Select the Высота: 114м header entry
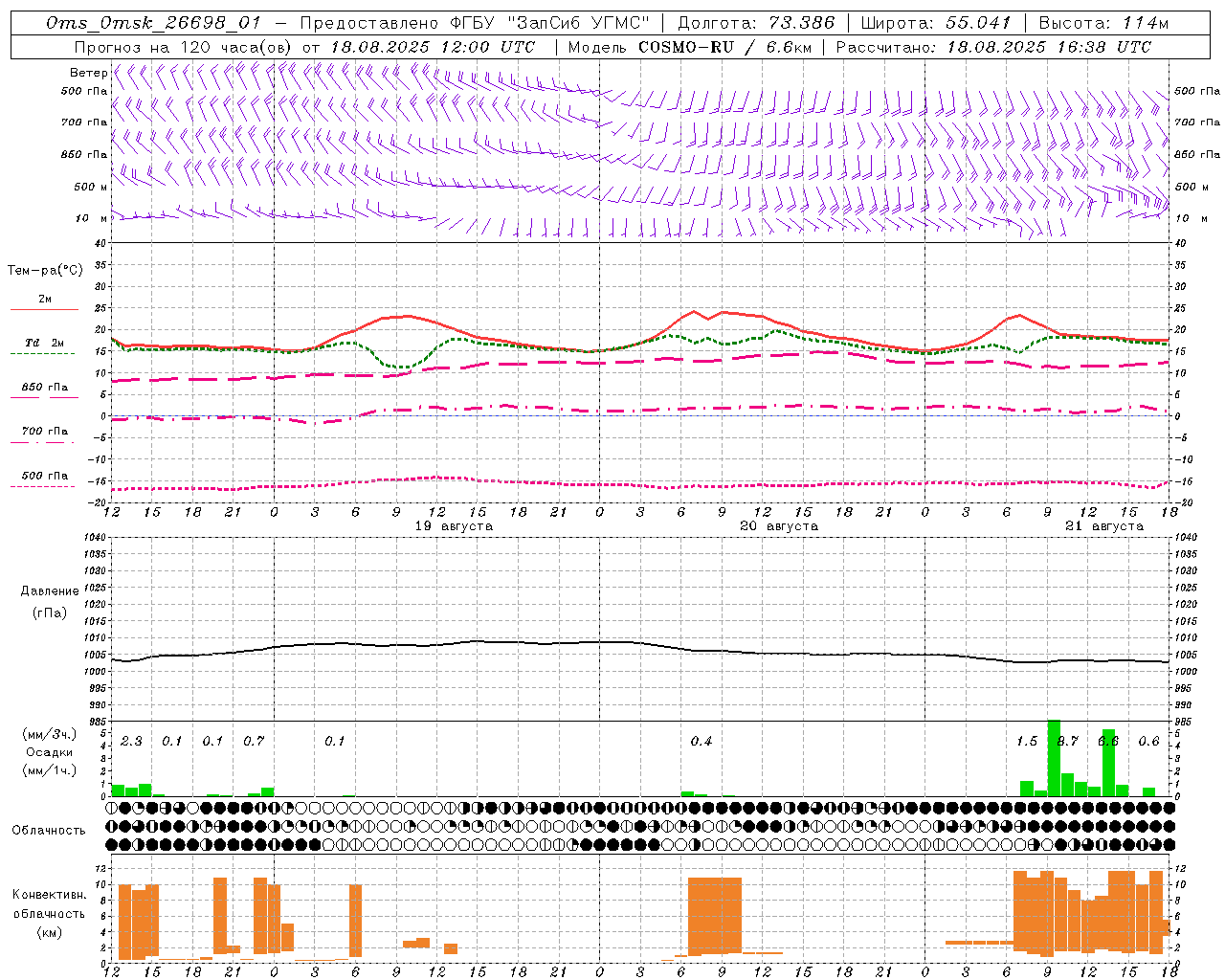 pyautogui.click(x=1103, y=23)
